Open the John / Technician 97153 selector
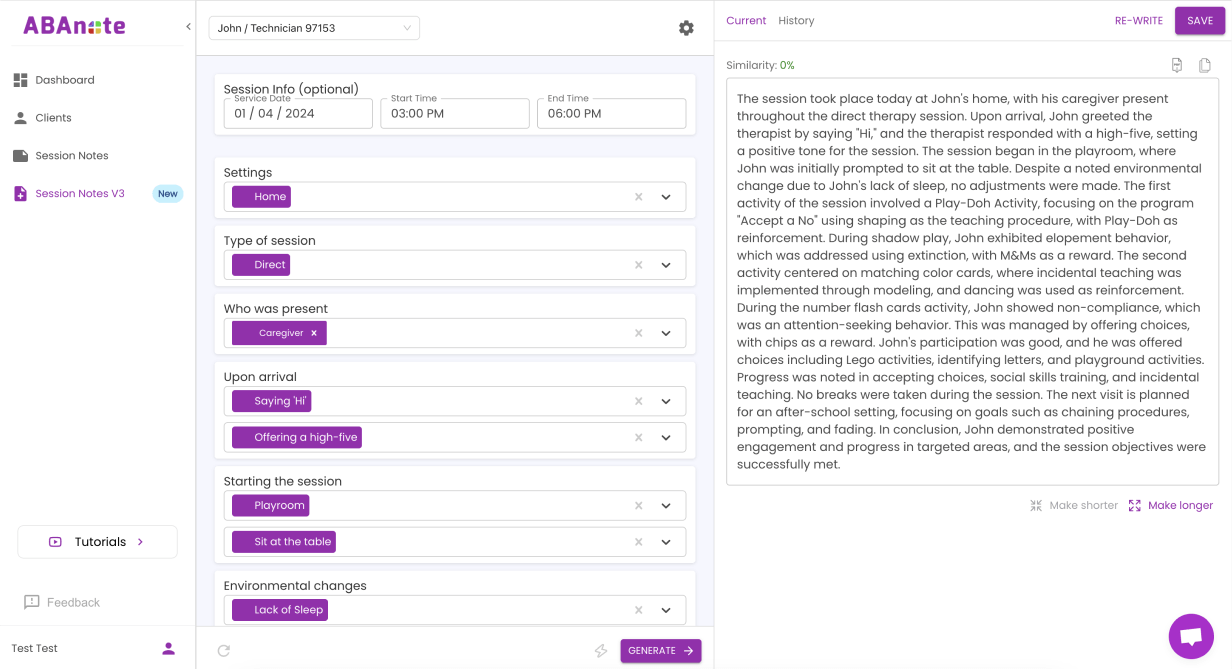The image size is (1232, 669). [x=314, y=28]
